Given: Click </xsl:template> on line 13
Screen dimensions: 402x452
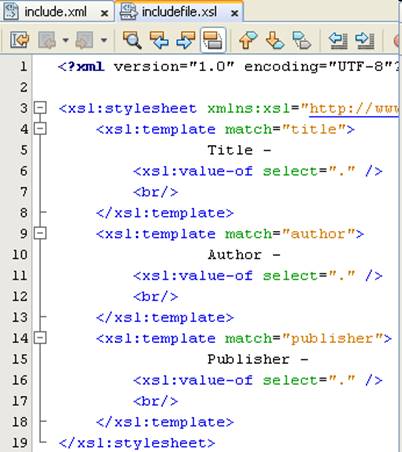Looking at the screenshot, I should tap(165, 318).
